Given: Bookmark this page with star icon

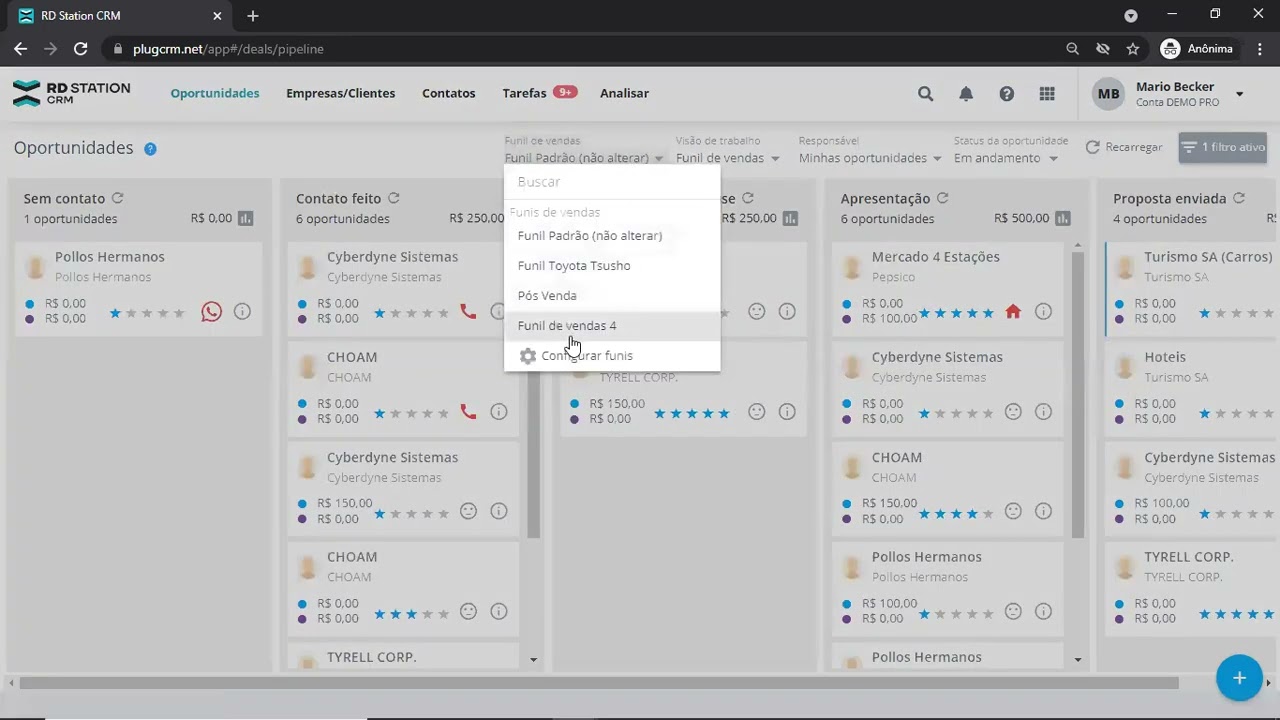Looking at the screenshot, I should (1133, 48).
